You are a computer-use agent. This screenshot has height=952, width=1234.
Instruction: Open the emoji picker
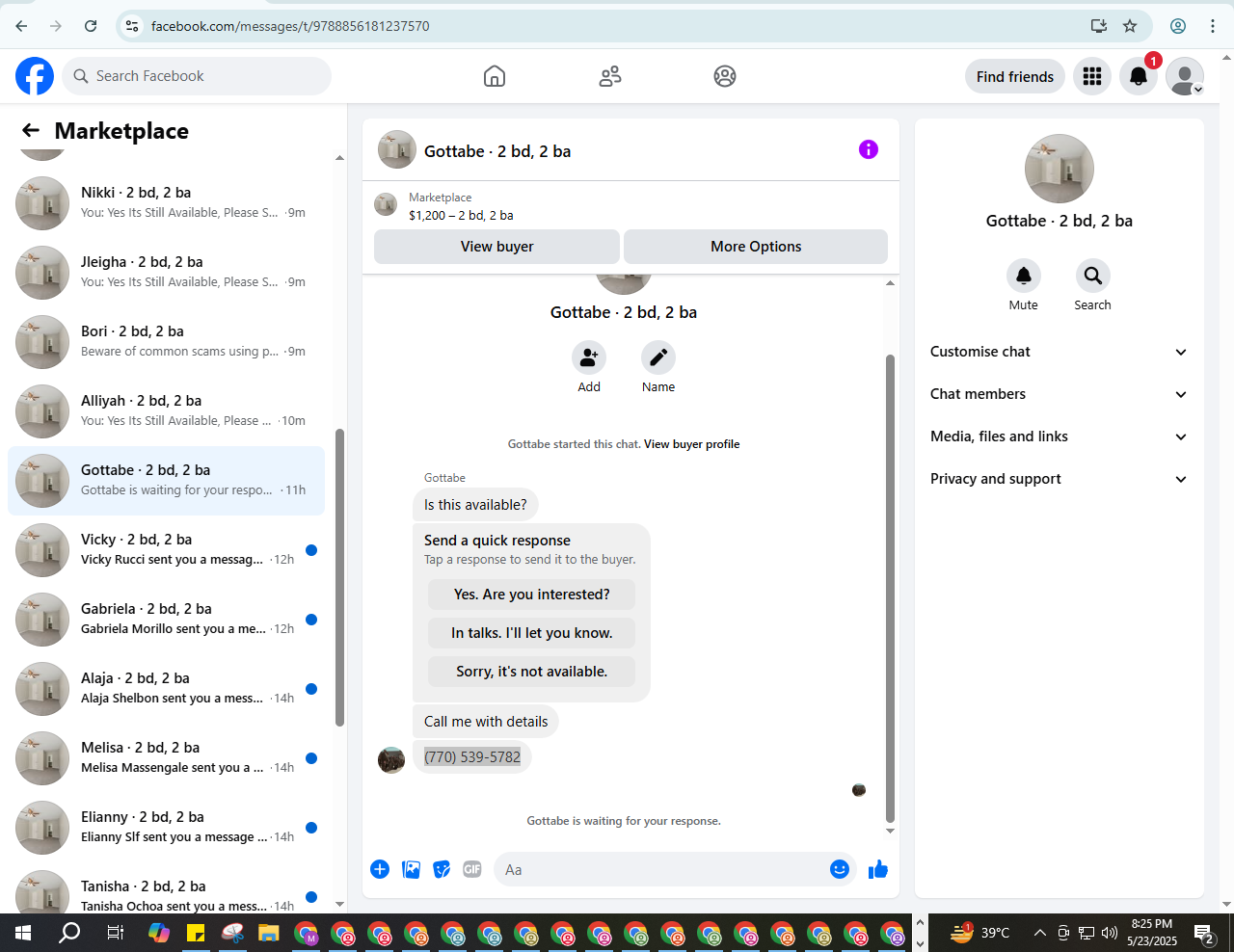840,869
